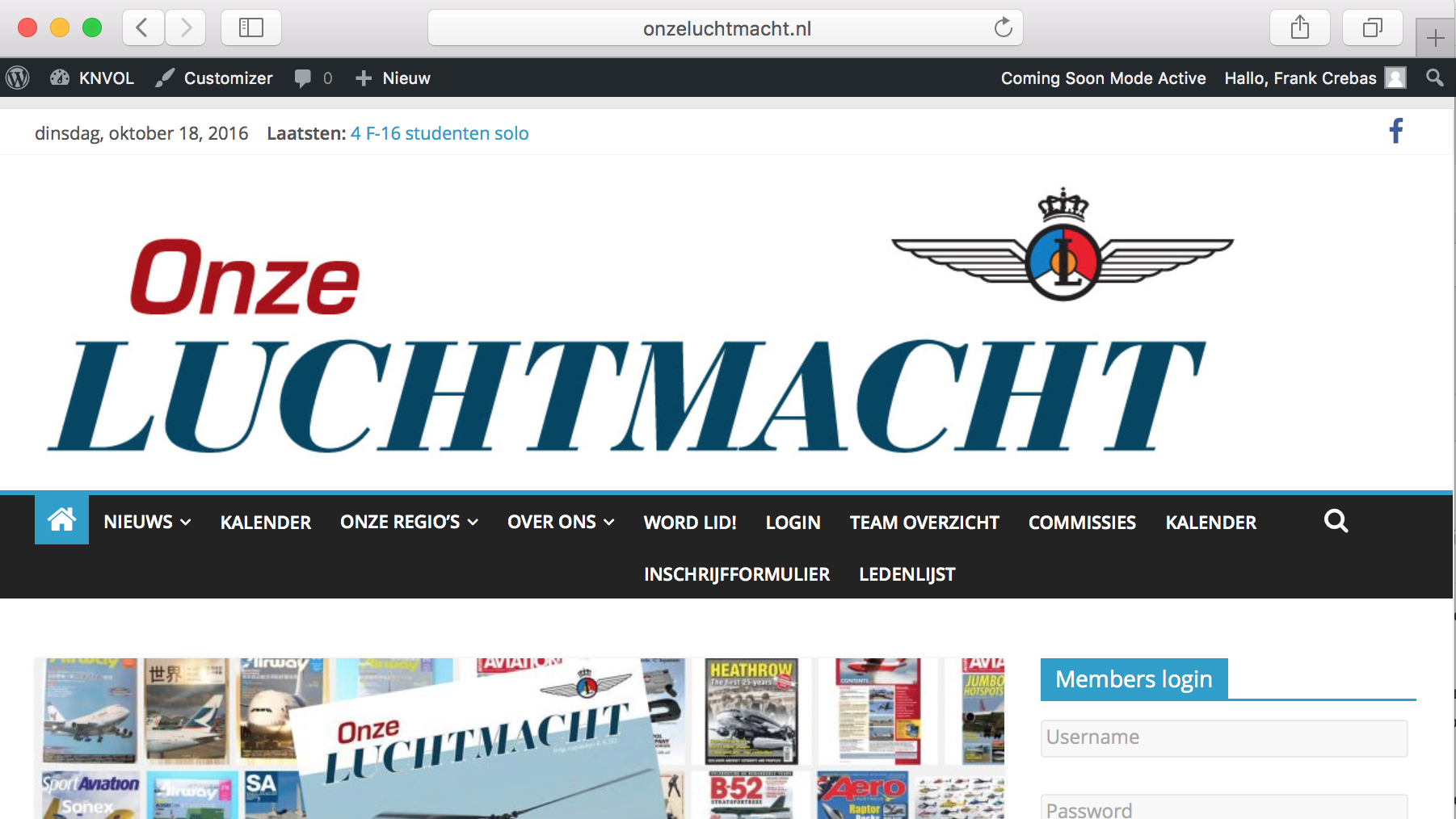This screenshot has width=1456, height=819.
Task: Open the last KALENDER menu item
Action: coord(1210,523)
